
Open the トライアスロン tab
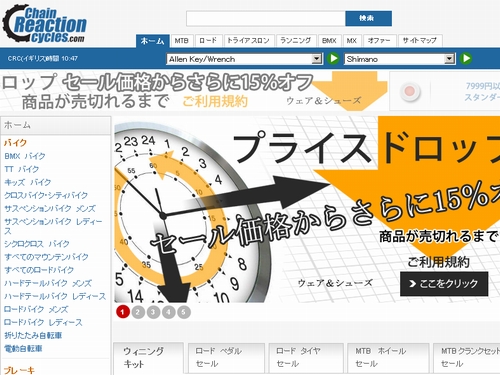tap(249, 41)
